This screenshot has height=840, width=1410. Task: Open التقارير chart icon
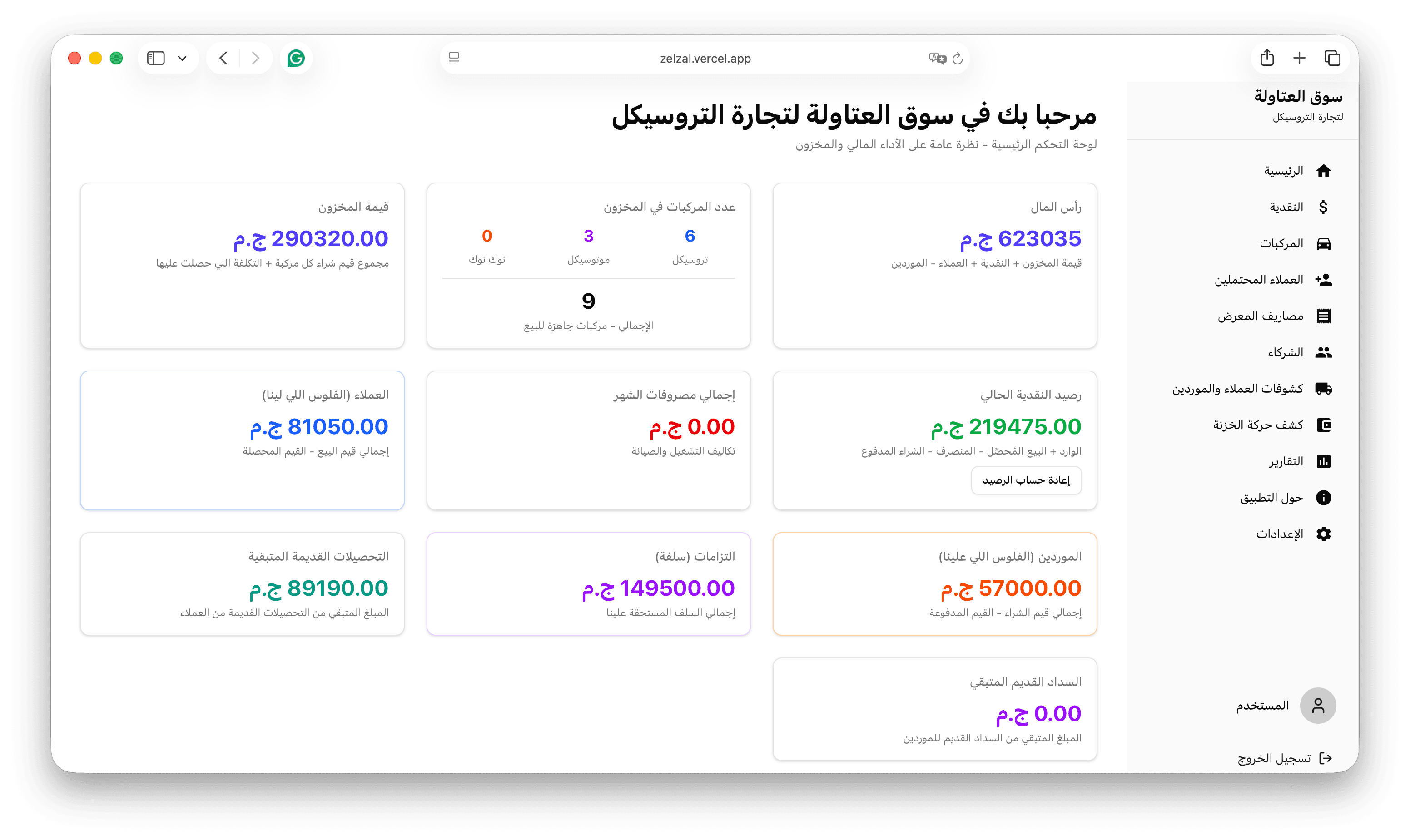[1324, 461]
